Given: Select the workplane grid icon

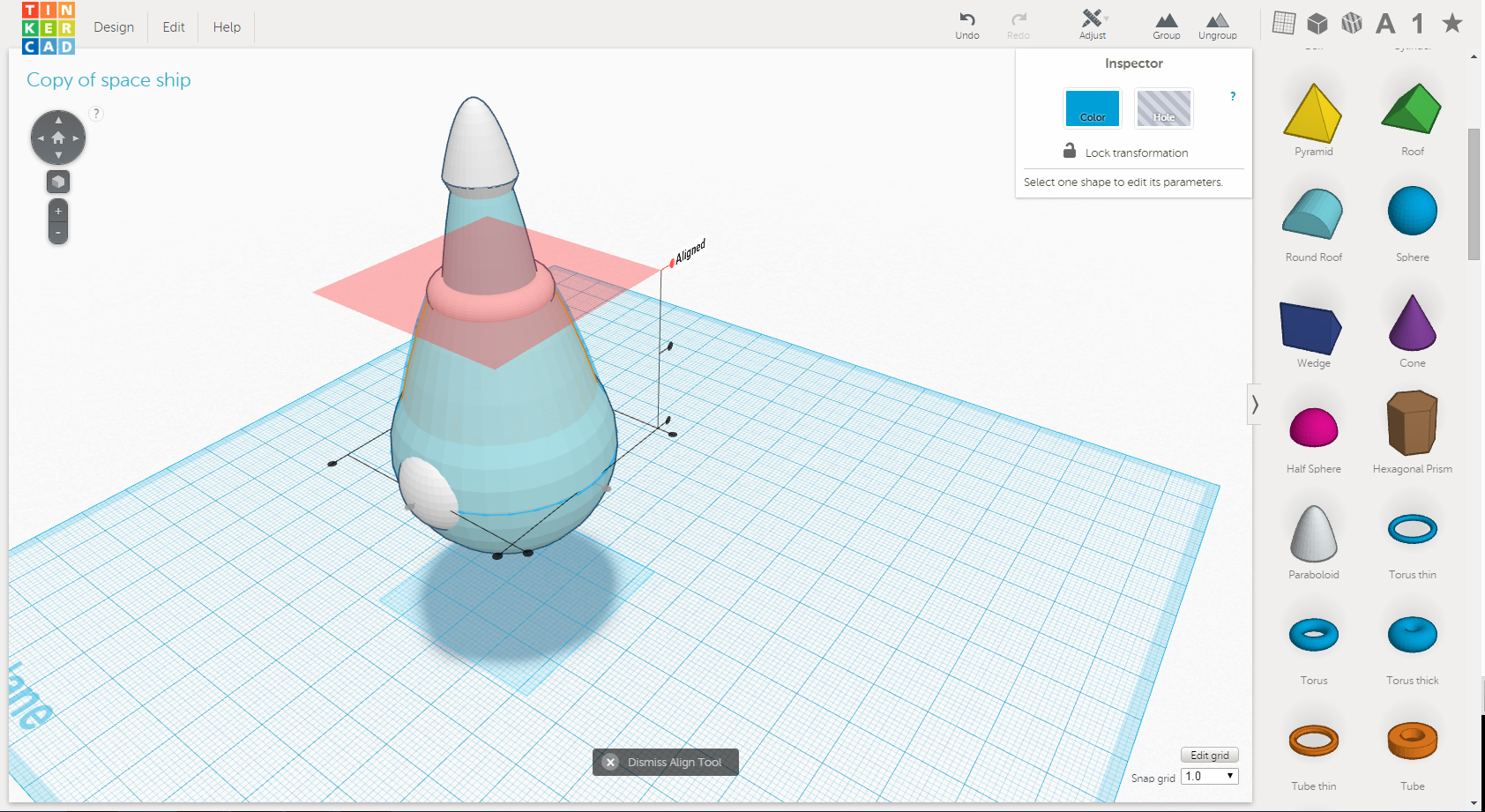Looking at the screenshot, I should pyautogui.click(x=1284, y=23).
